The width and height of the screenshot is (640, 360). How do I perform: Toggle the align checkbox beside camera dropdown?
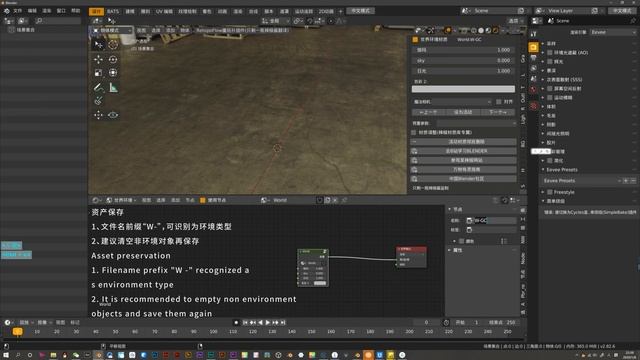[x=498, y=102]
